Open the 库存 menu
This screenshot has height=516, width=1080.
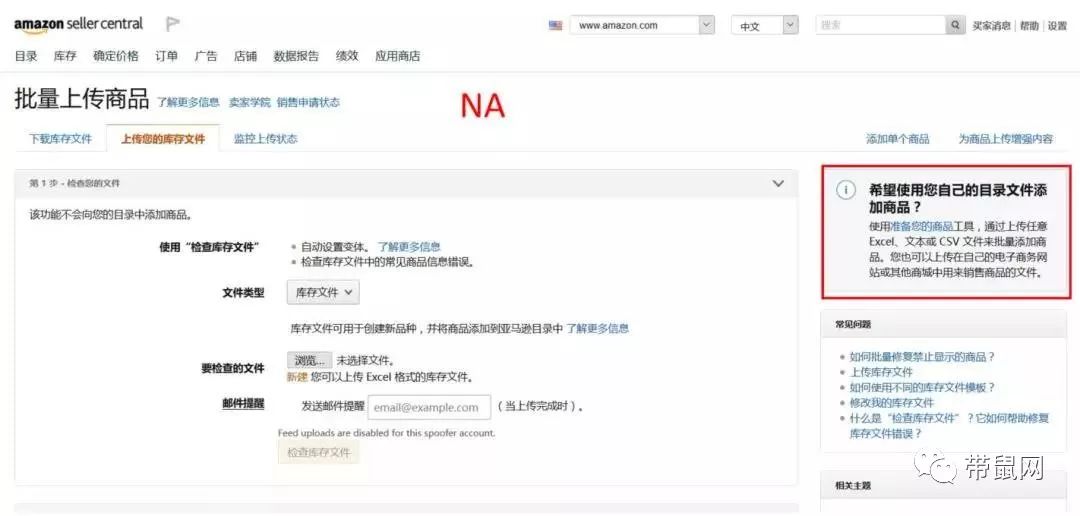(65, 56)
